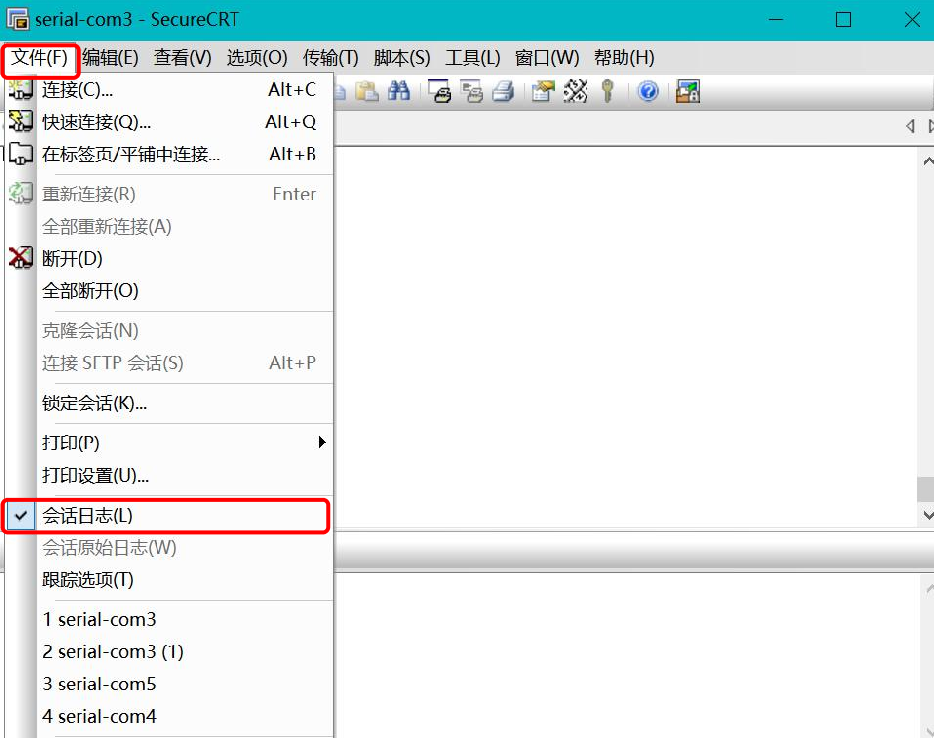Choose 快速连接(Q)... menu entry
934x738 pixels.
pyautogui.click(x=169, y=122)
